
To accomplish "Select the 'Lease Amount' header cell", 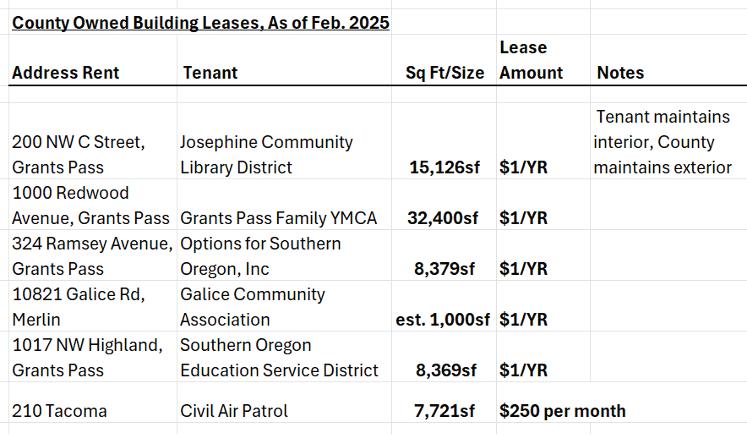I will click(x=531, y=60).
